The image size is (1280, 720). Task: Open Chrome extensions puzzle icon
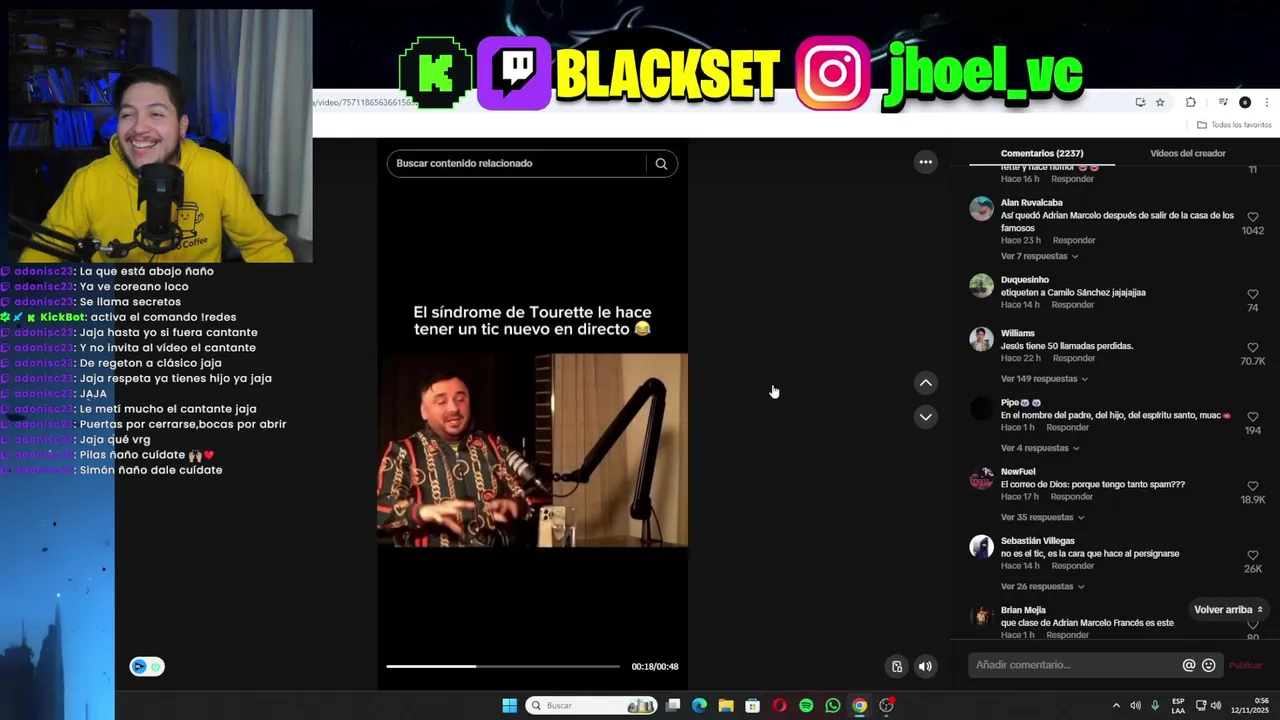pyautogui.click(x=1191, y=102)
